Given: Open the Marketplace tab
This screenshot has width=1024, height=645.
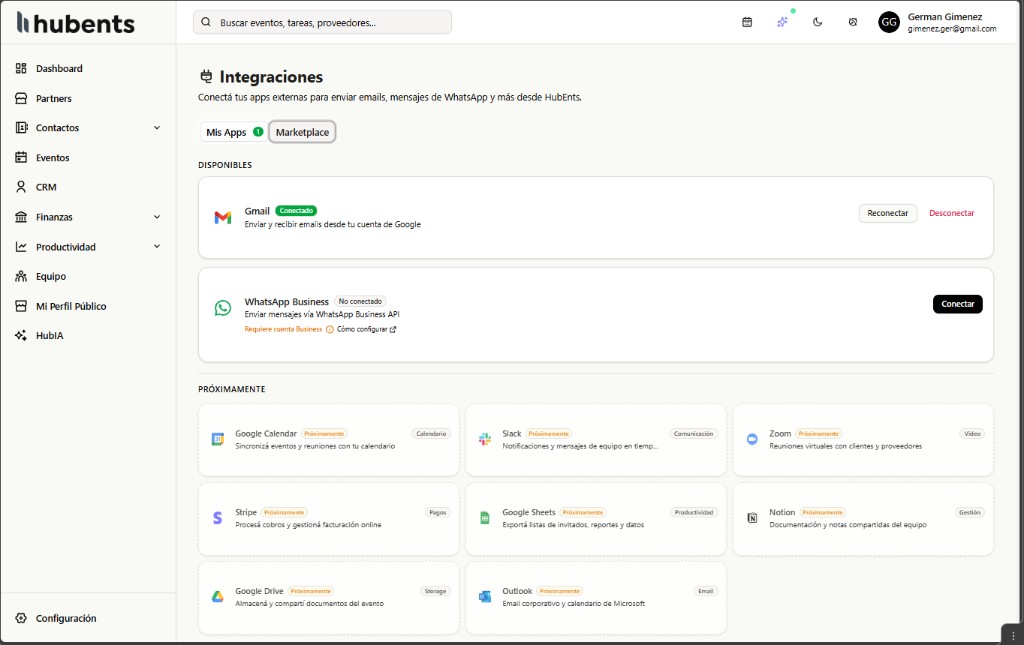Looking at the screenshot, I should click(x=302, y=131).
